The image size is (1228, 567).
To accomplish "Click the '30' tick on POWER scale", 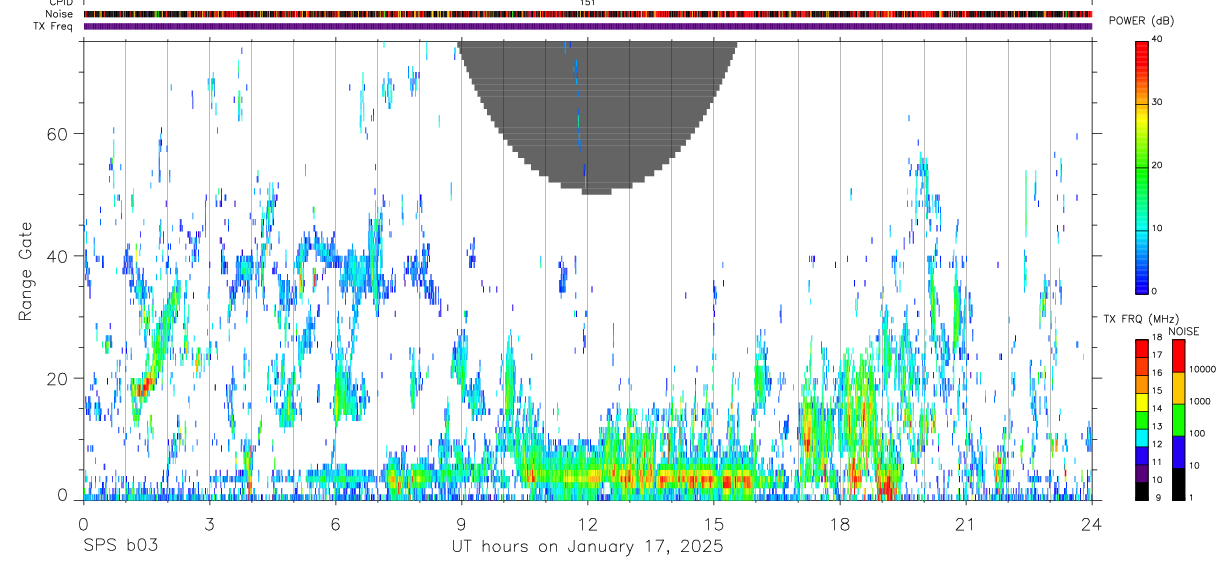I will tap(1158, 103).
